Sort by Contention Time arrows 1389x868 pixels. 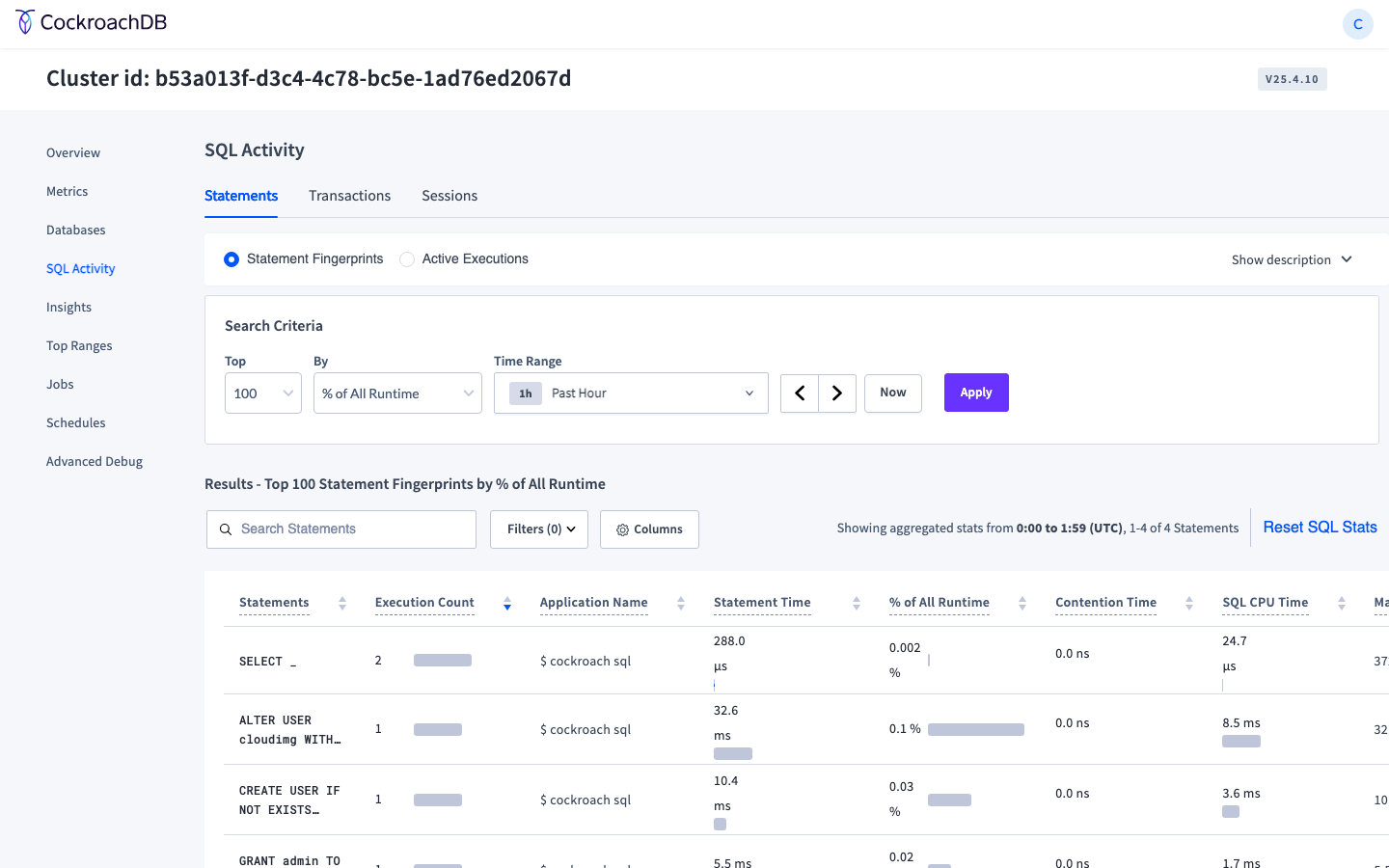(1189, 603)
